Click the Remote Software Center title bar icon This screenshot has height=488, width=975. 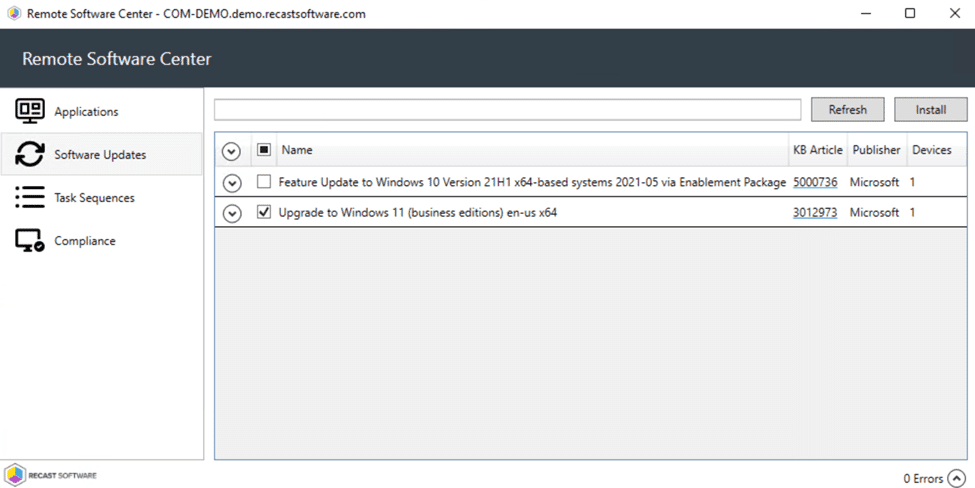click(14, 14)
